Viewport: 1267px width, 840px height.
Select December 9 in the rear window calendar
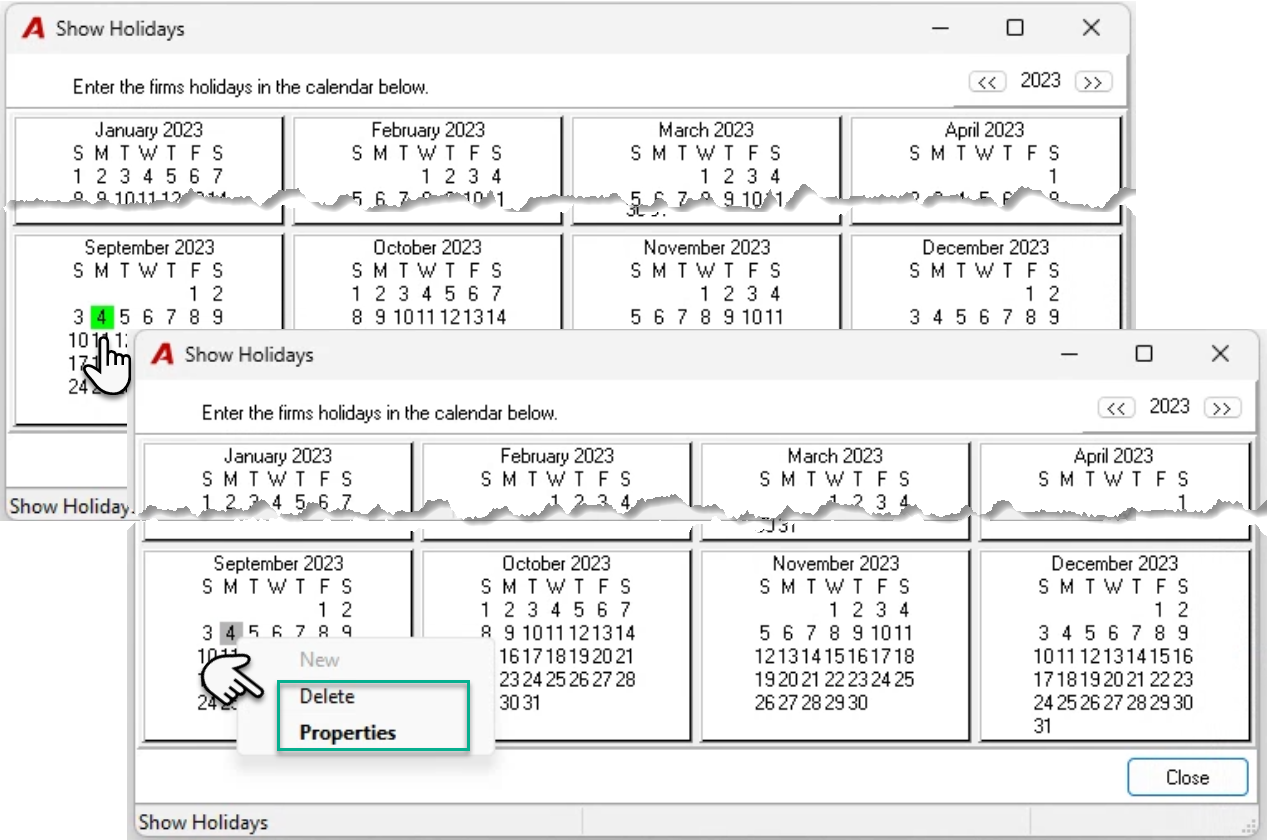click(1054, 317)
